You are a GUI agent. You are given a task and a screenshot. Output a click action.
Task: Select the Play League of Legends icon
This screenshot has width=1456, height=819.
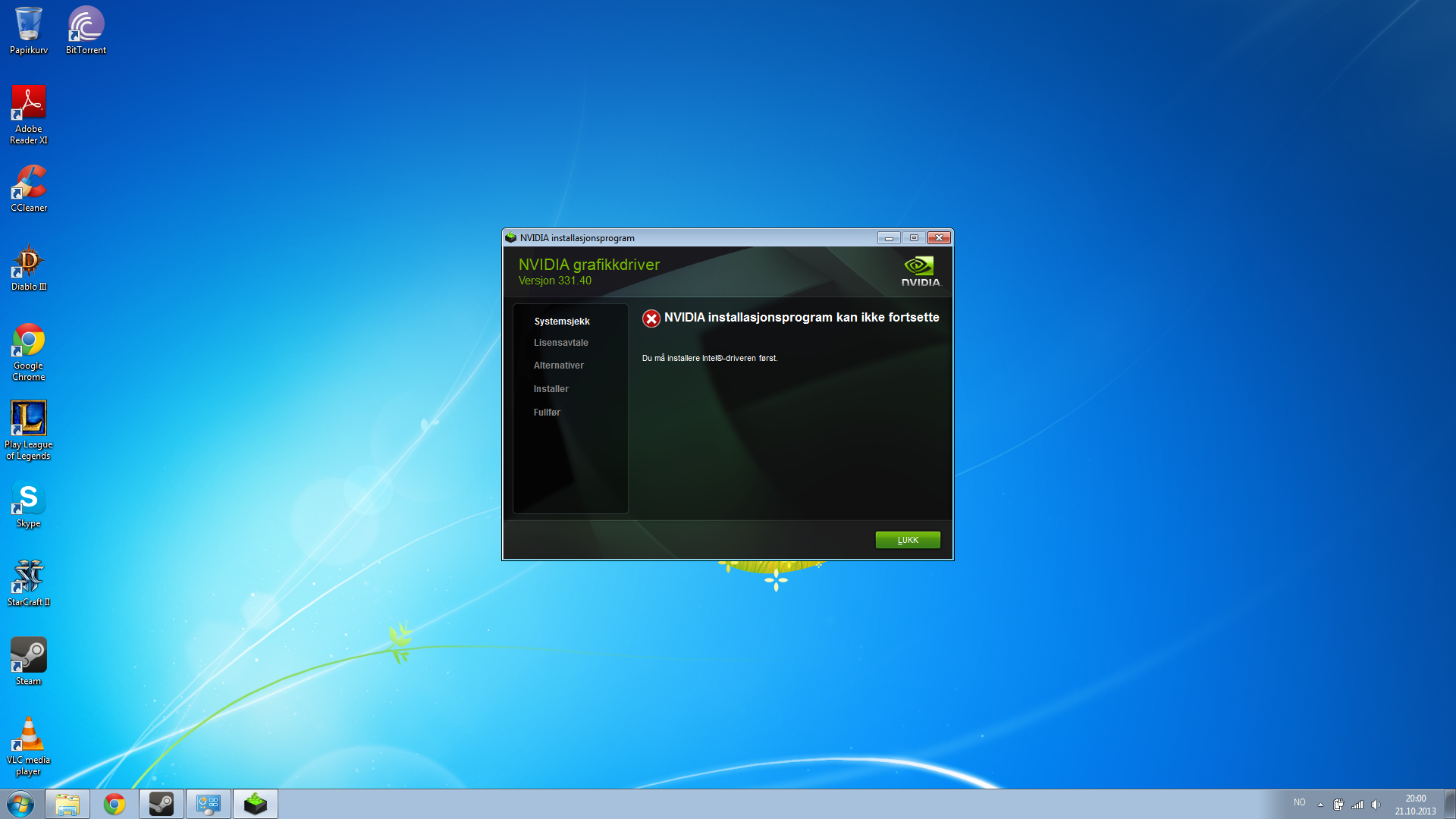(x=29, y=430)
